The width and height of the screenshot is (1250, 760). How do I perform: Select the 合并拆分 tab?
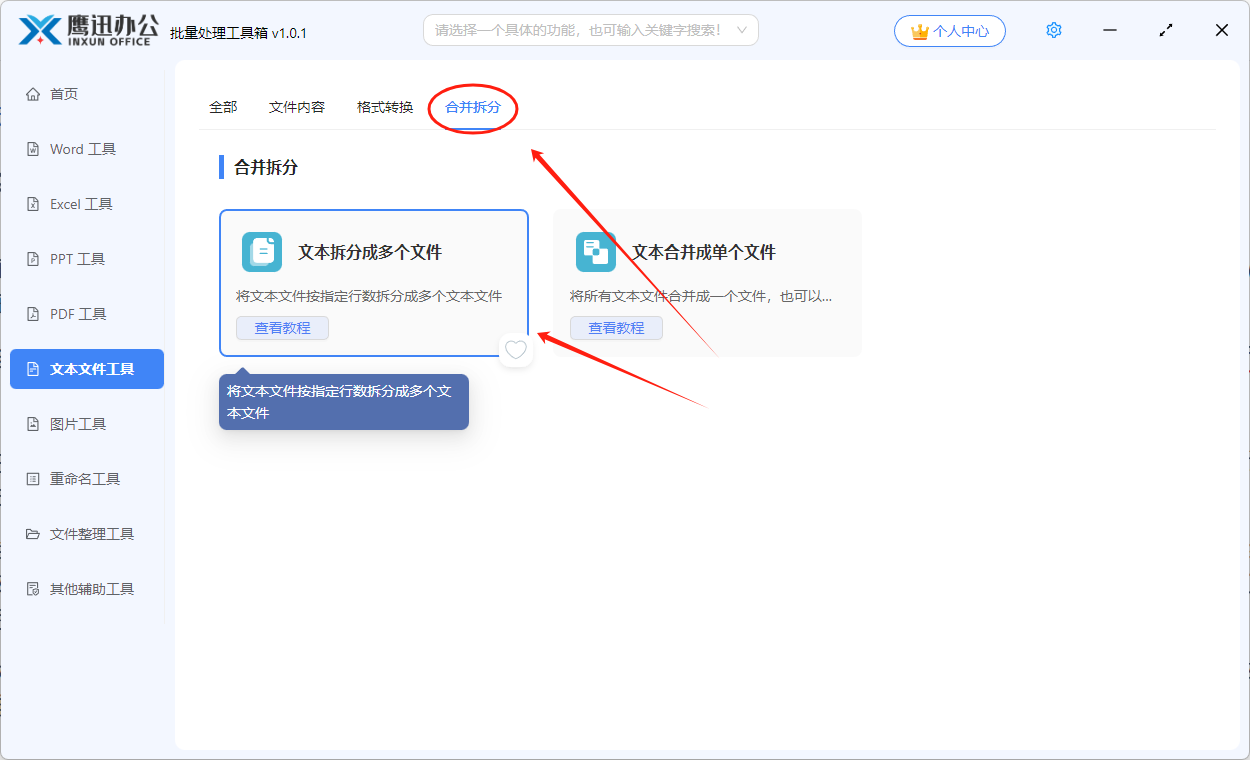click(x=473, y=107)
